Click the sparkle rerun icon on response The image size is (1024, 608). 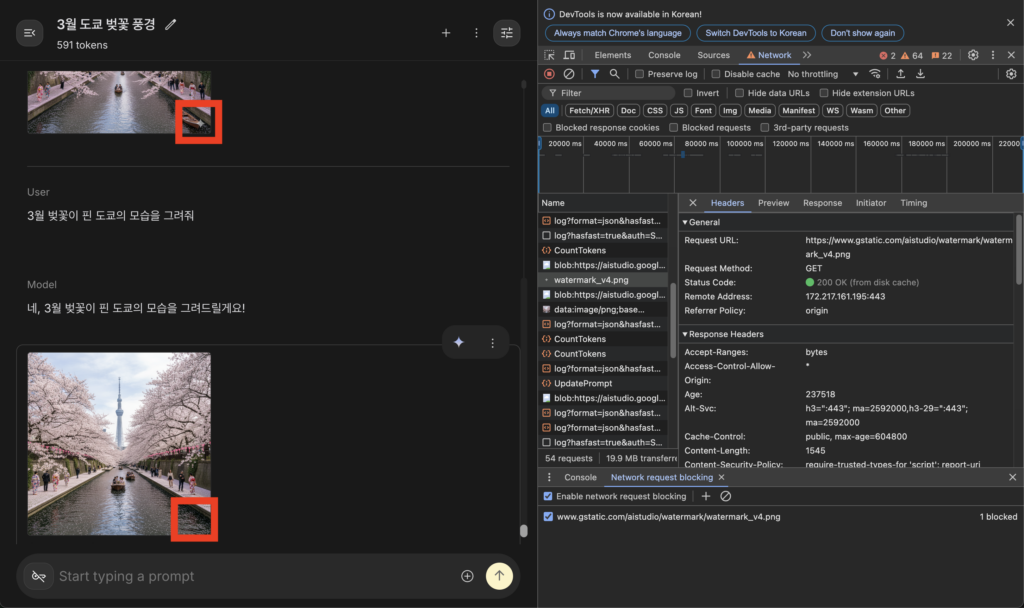(459, 342)
